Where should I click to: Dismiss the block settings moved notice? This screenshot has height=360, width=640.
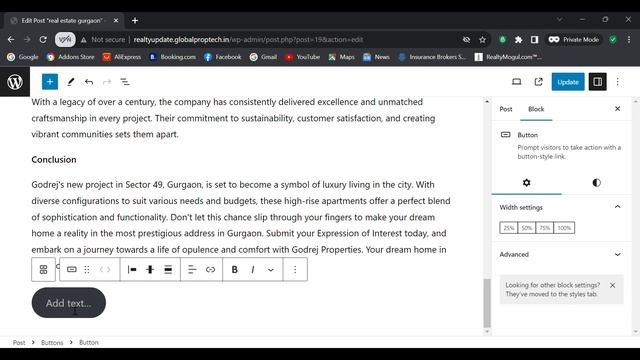point(612,285)
